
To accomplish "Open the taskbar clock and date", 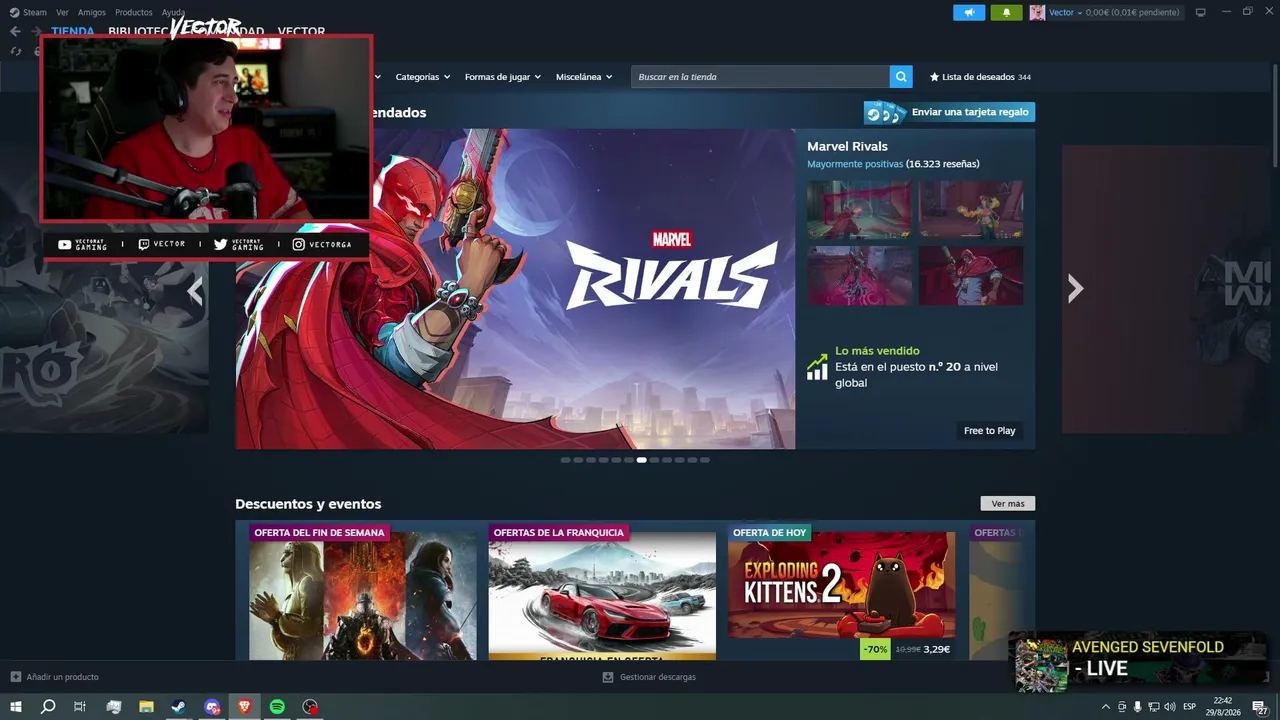I will (1223, 707).
